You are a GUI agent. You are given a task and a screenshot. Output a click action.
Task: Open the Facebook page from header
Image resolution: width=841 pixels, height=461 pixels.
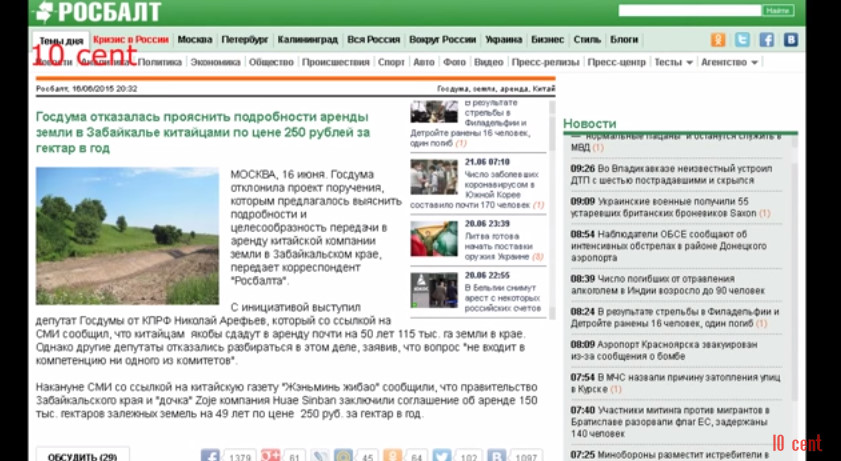point(766,40)
